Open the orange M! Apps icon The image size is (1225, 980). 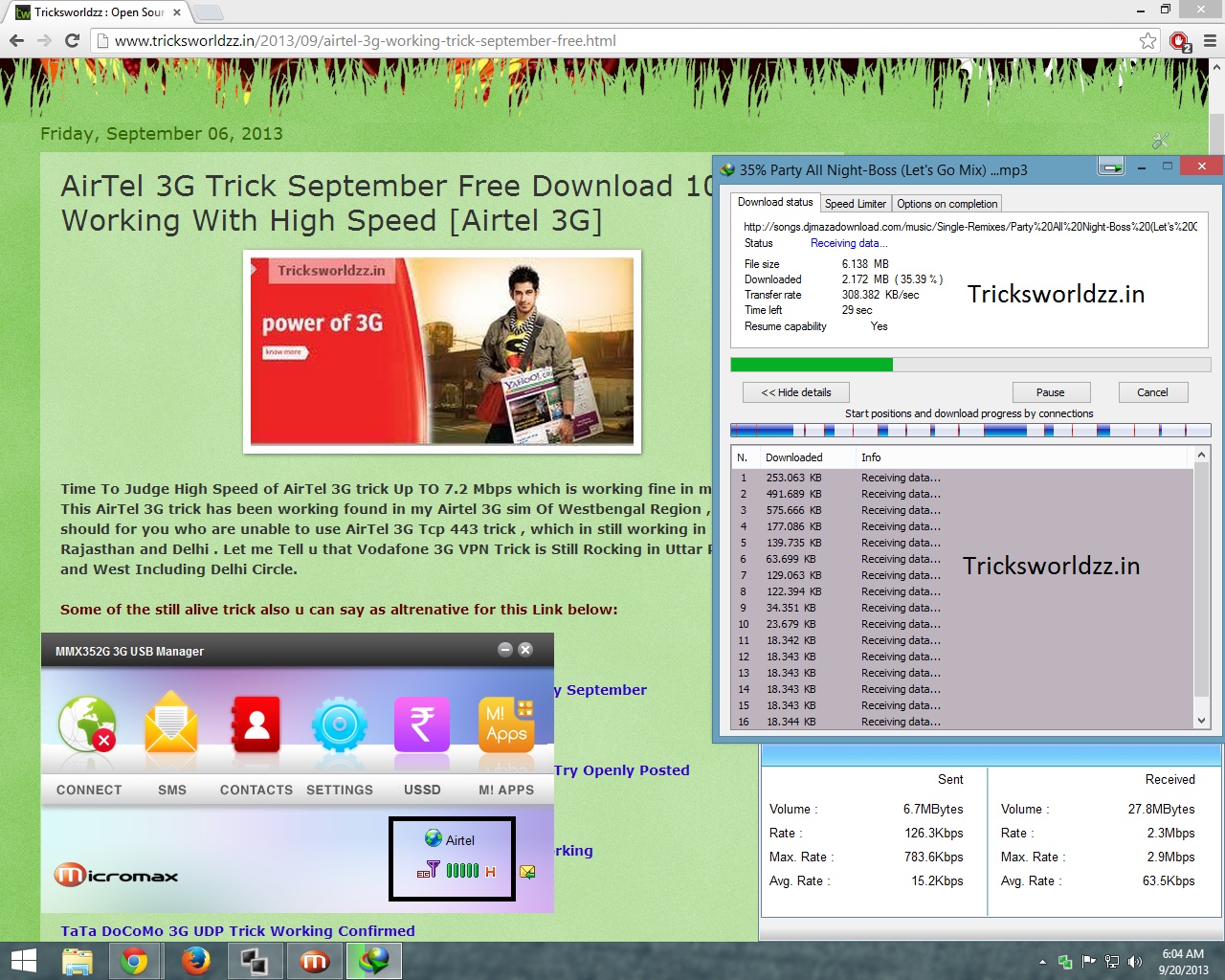coord(506,724)
